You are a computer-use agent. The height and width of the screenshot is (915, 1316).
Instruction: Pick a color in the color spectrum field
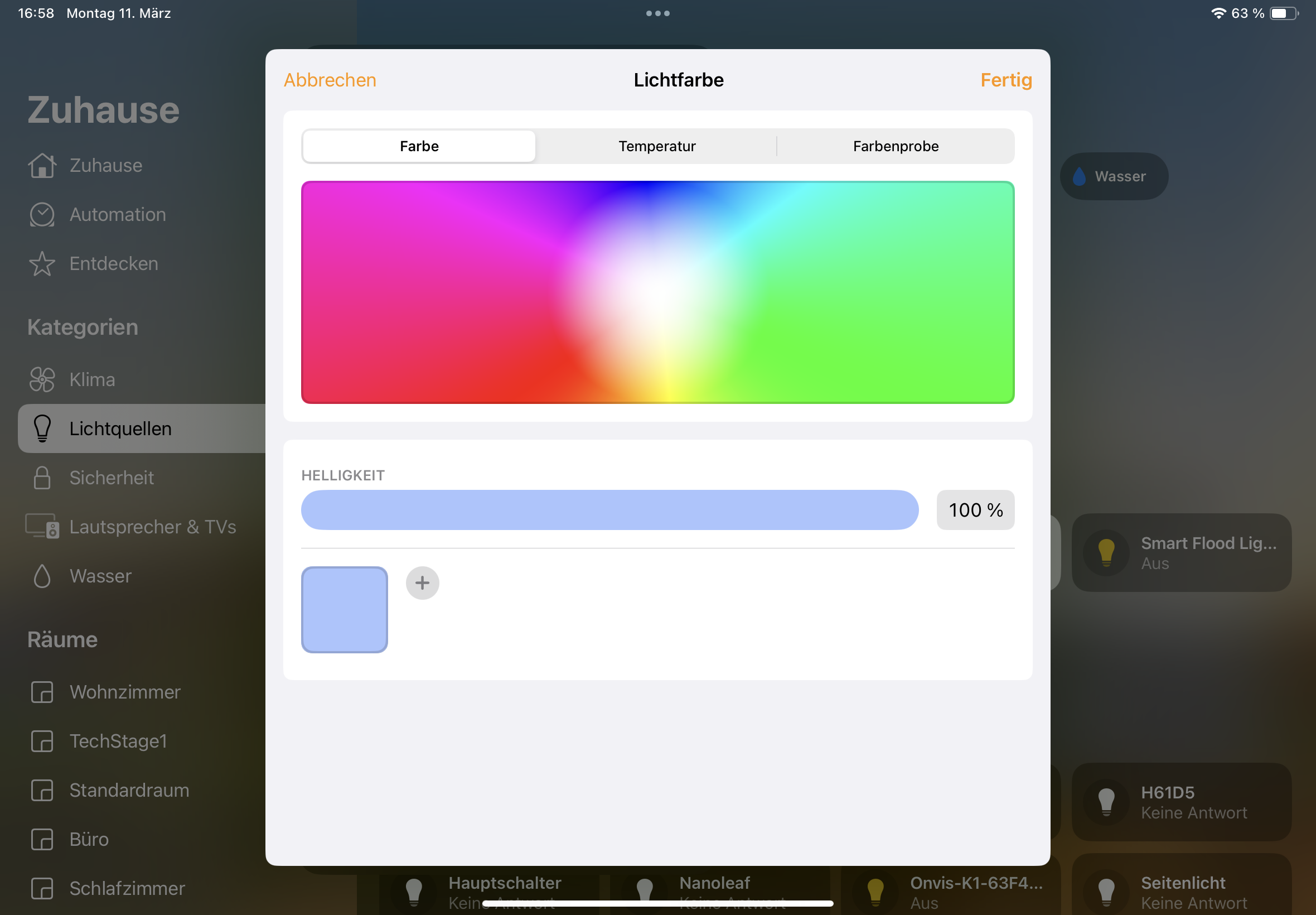point(657,292)
